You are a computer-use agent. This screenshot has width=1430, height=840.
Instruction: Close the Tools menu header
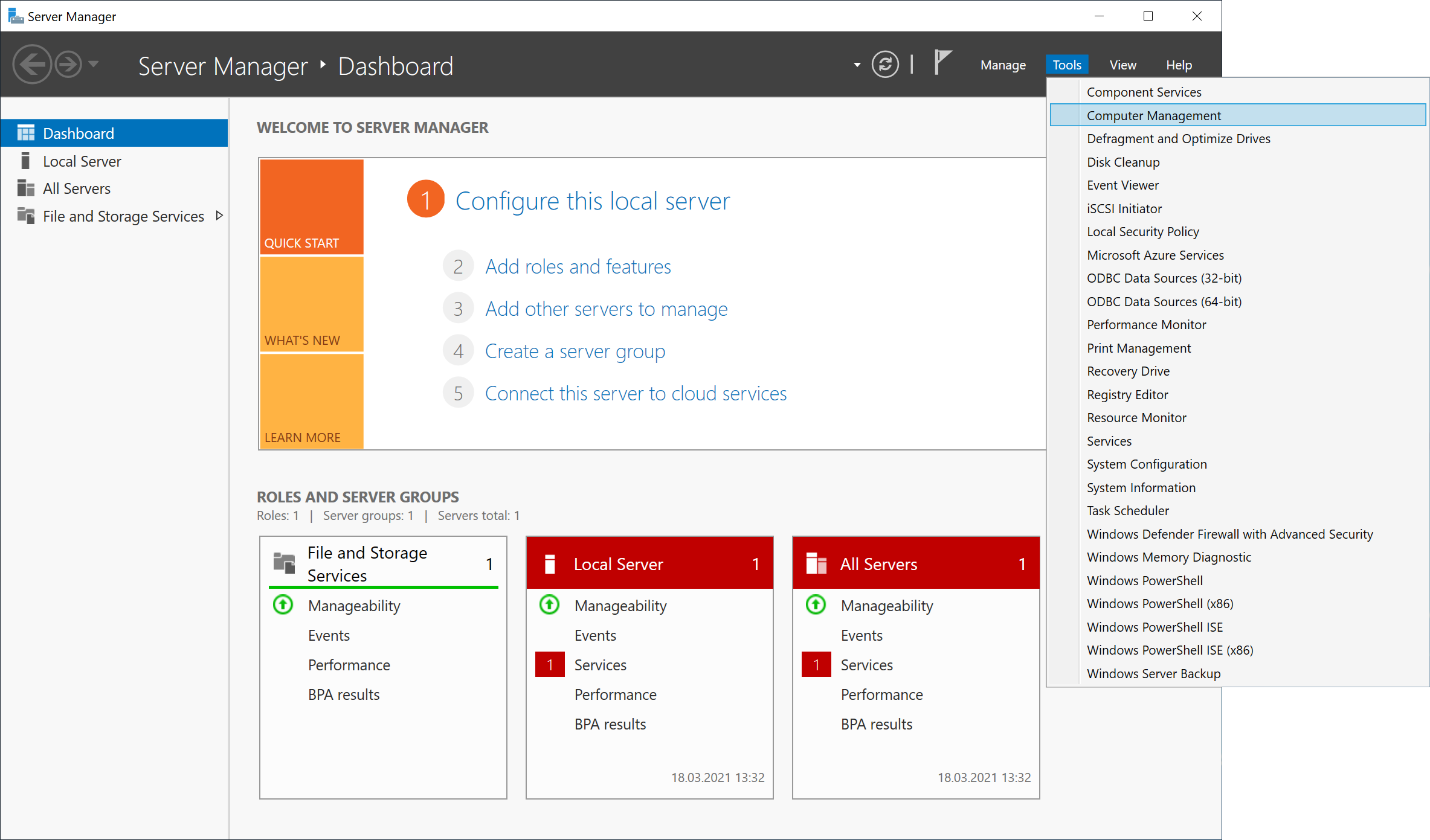[x=1067, y=65]
